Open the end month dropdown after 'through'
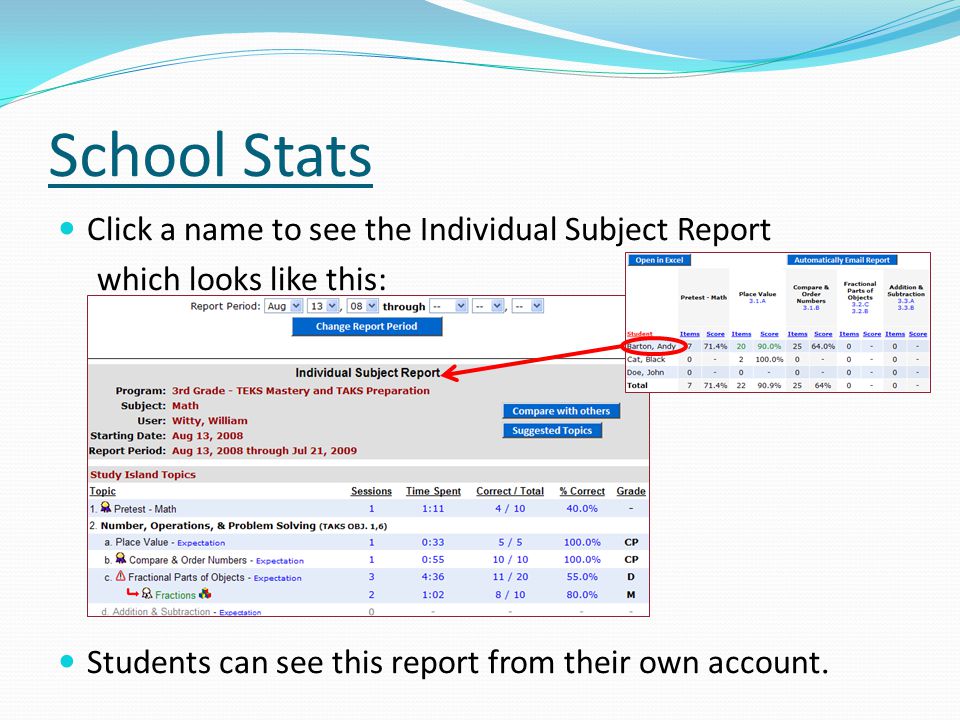The image size is (960, 720). tap(449, 306)
